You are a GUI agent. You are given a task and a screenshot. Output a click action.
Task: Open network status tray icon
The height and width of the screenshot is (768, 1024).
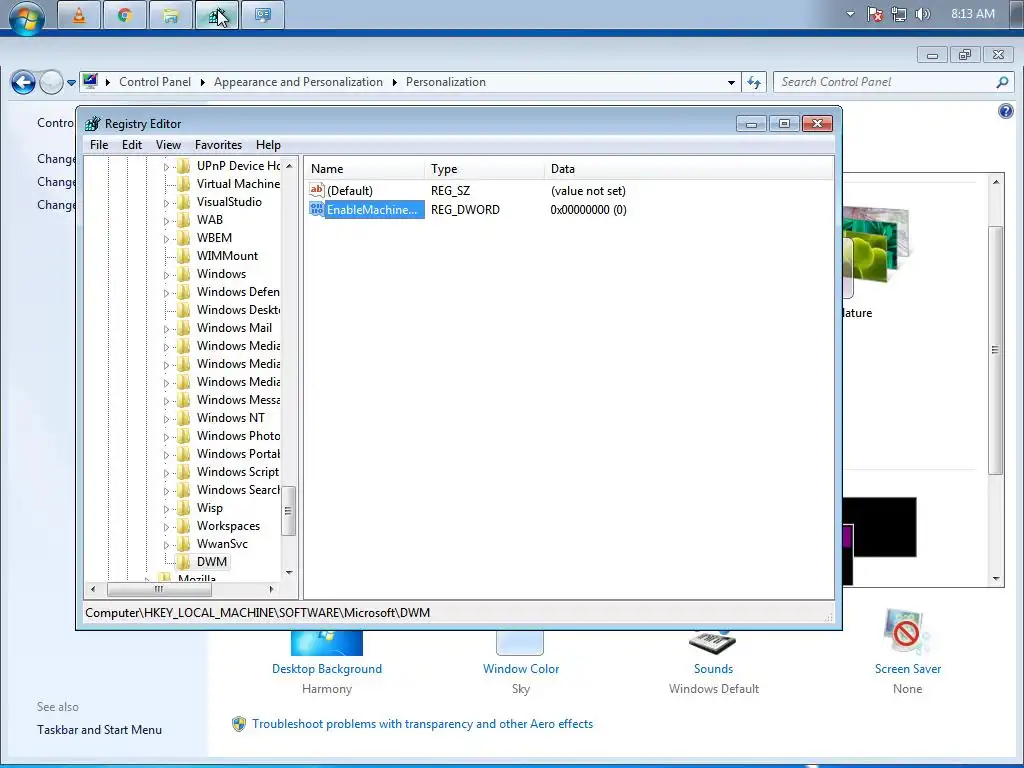tap(899, 14)
